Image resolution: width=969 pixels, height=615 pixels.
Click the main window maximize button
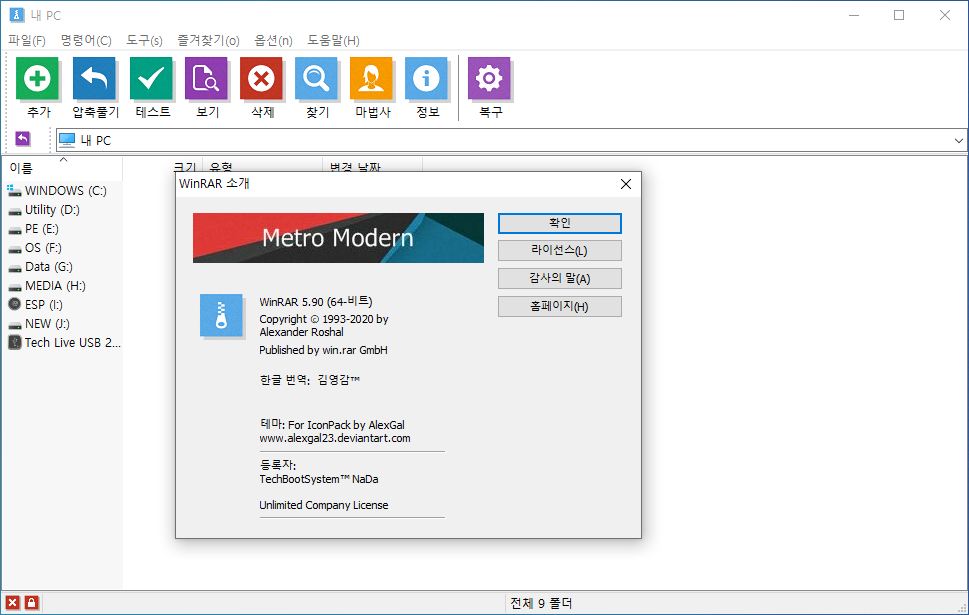coord(899,15)
